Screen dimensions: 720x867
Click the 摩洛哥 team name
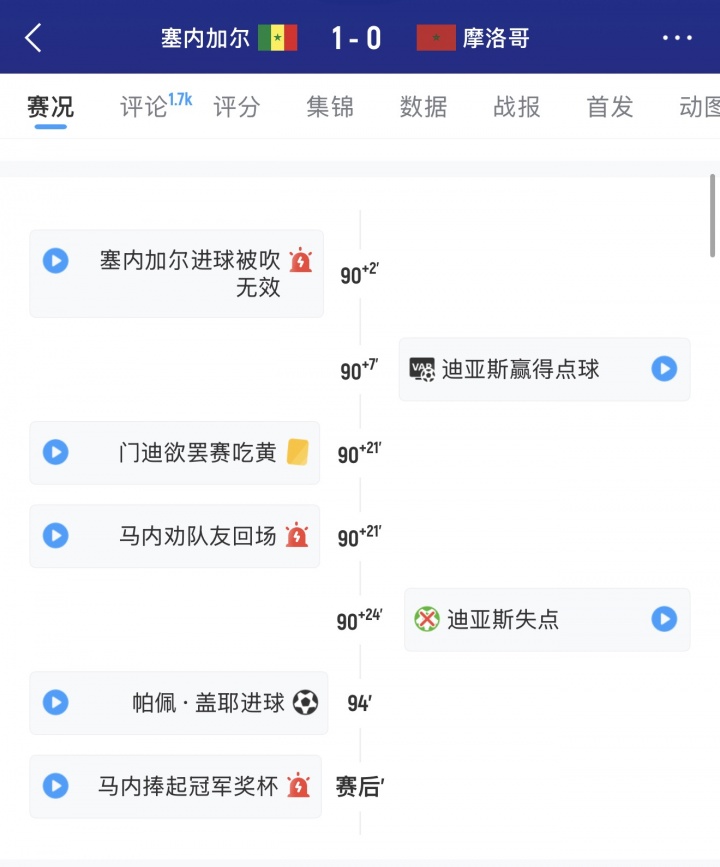496,38
